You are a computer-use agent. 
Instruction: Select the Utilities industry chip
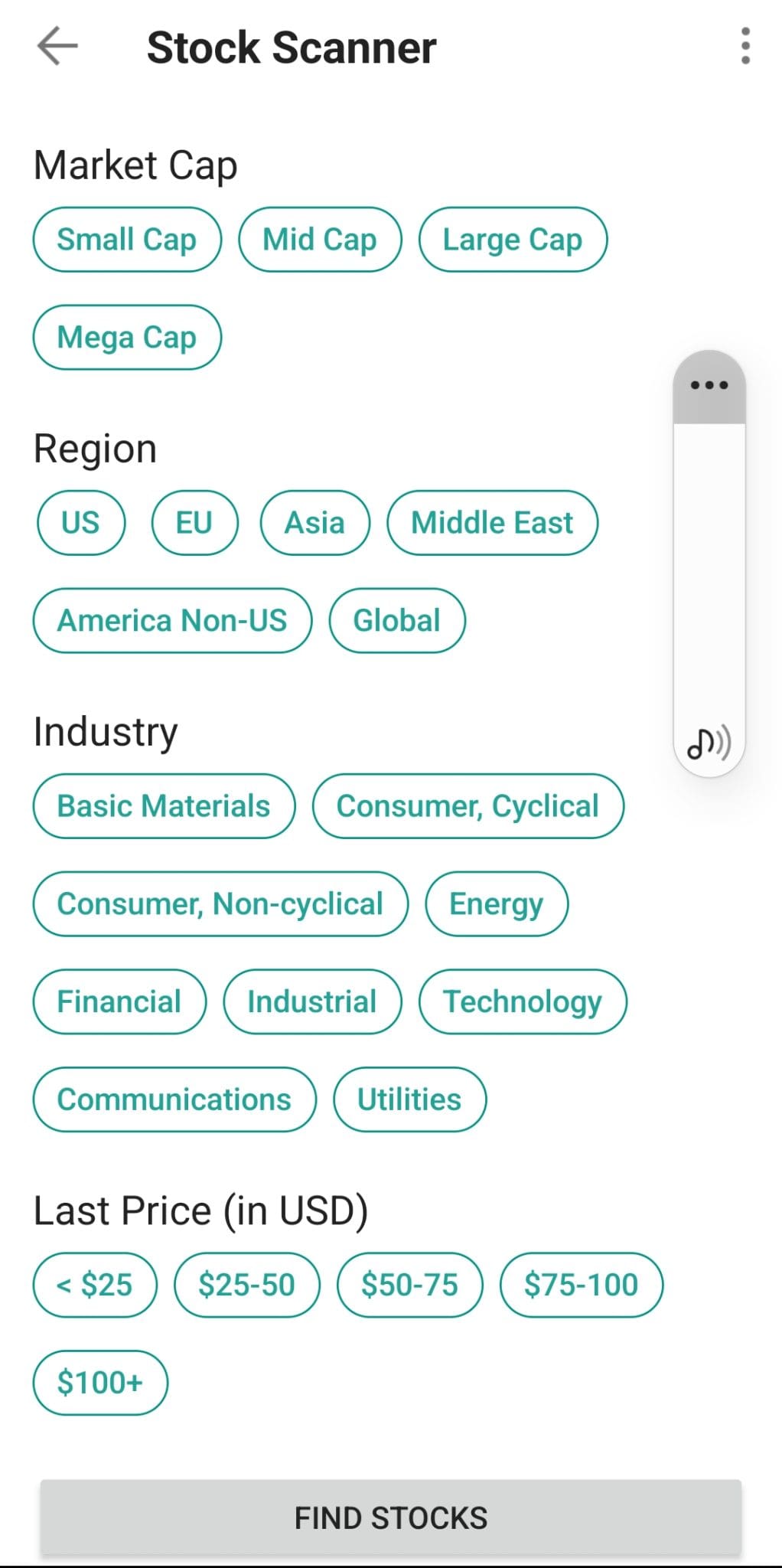pos(409,1100)
